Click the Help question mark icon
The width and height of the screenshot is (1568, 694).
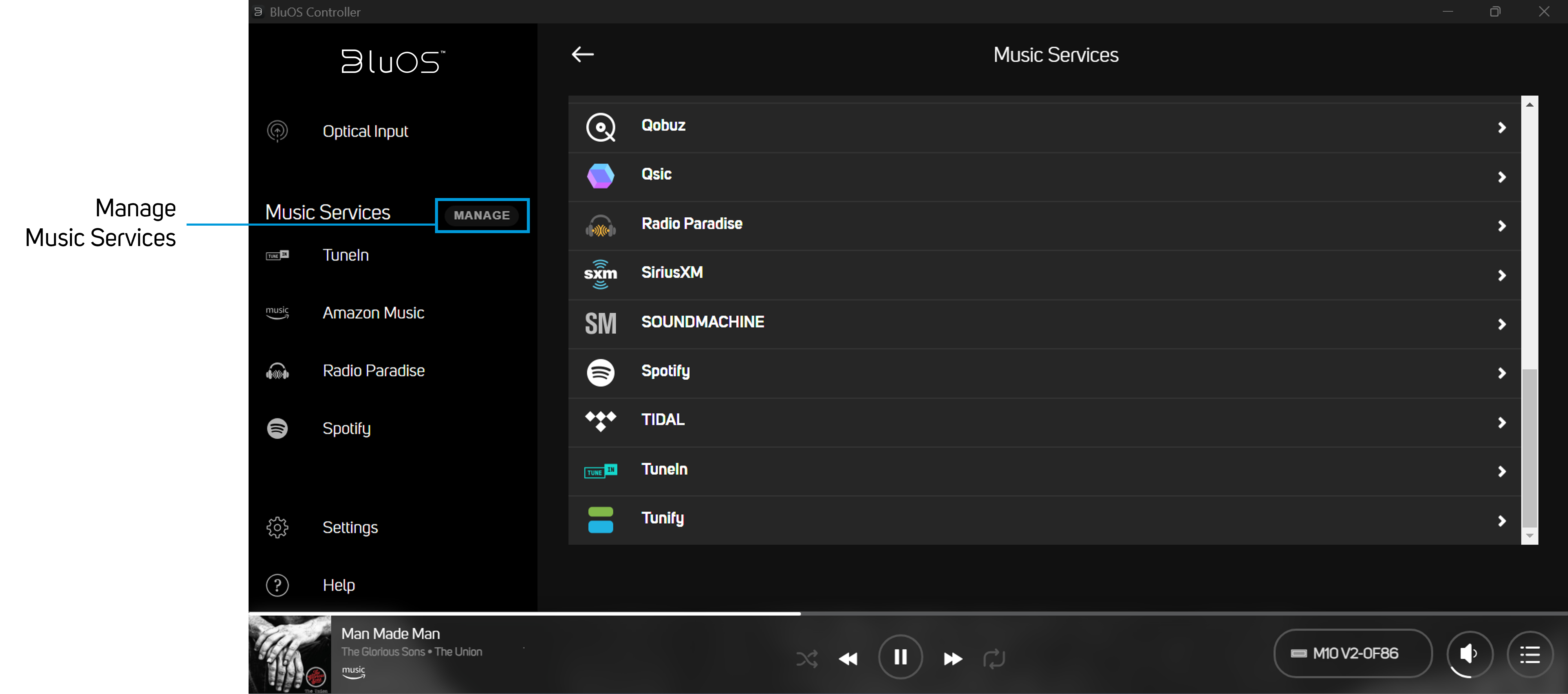(278, 584)
